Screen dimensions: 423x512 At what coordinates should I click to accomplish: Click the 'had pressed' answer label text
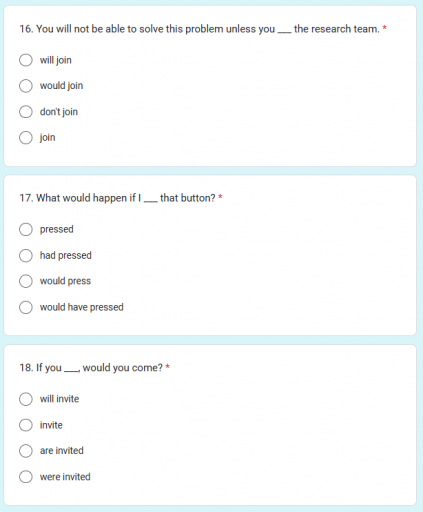[66, 255]
